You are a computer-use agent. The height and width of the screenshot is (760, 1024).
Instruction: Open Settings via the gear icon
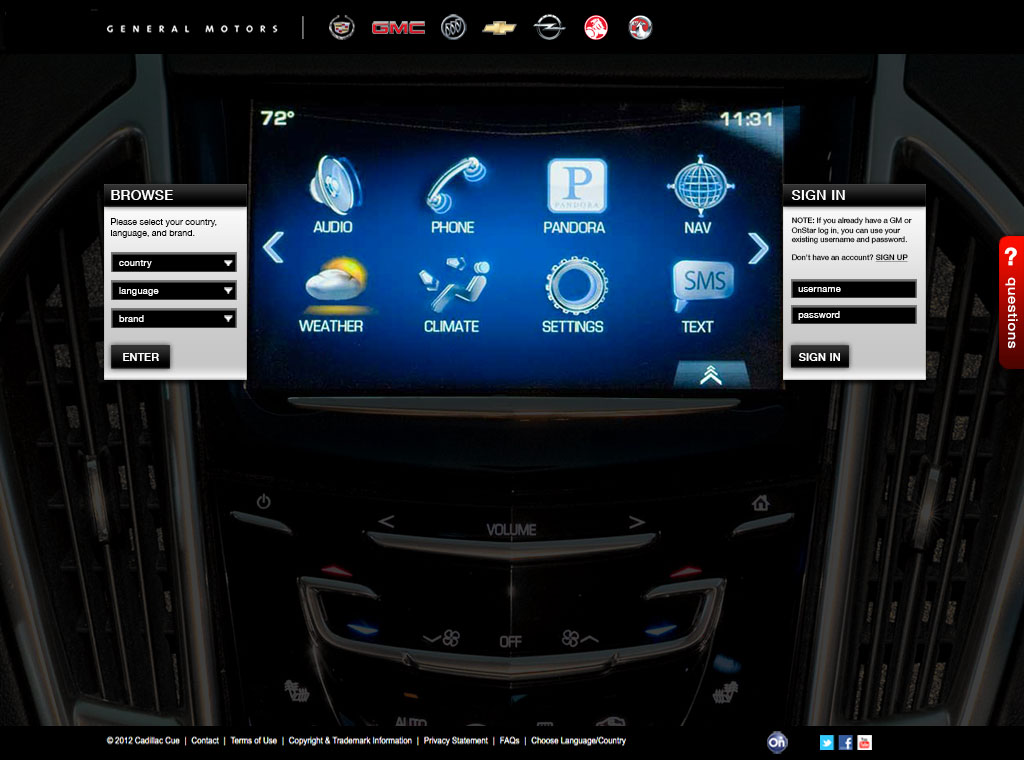[575, 288]
